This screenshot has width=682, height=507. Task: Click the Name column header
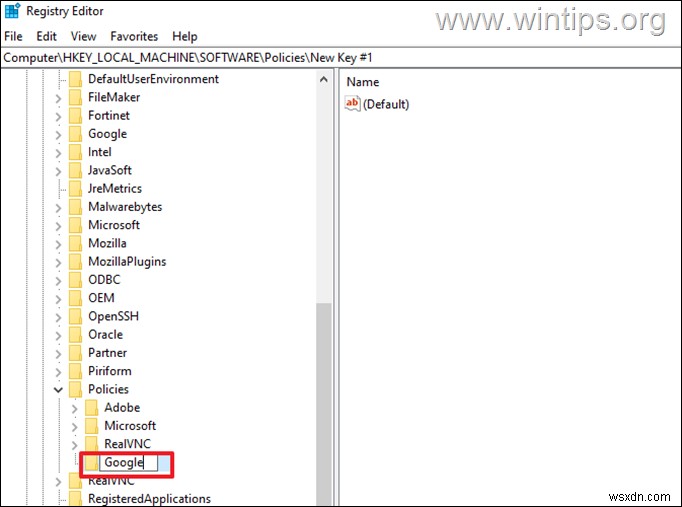click(x=363, y=82)
